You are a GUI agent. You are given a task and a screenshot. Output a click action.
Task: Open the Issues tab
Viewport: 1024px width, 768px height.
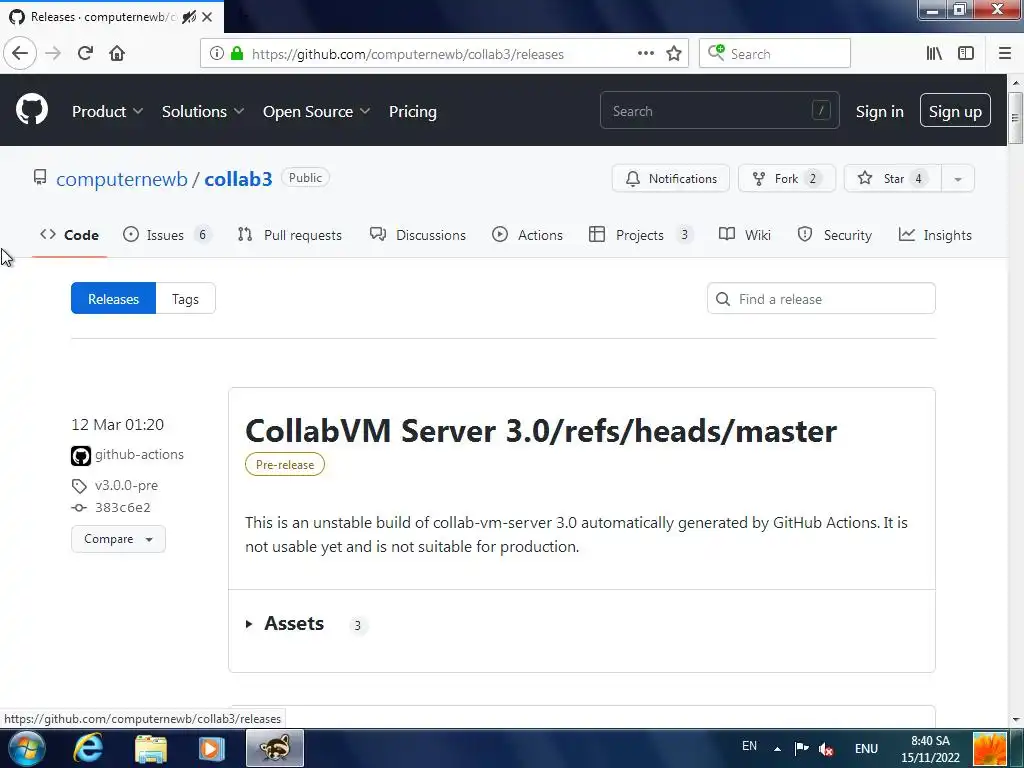point(168,235)
